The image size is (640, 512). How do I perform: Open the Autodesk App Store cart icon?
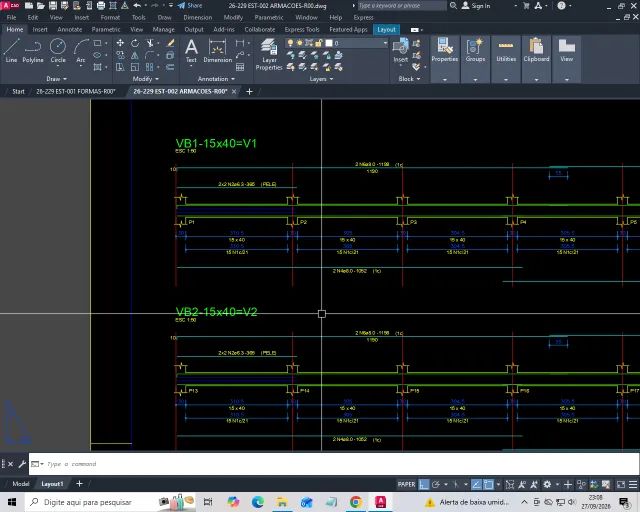point(526,6)
